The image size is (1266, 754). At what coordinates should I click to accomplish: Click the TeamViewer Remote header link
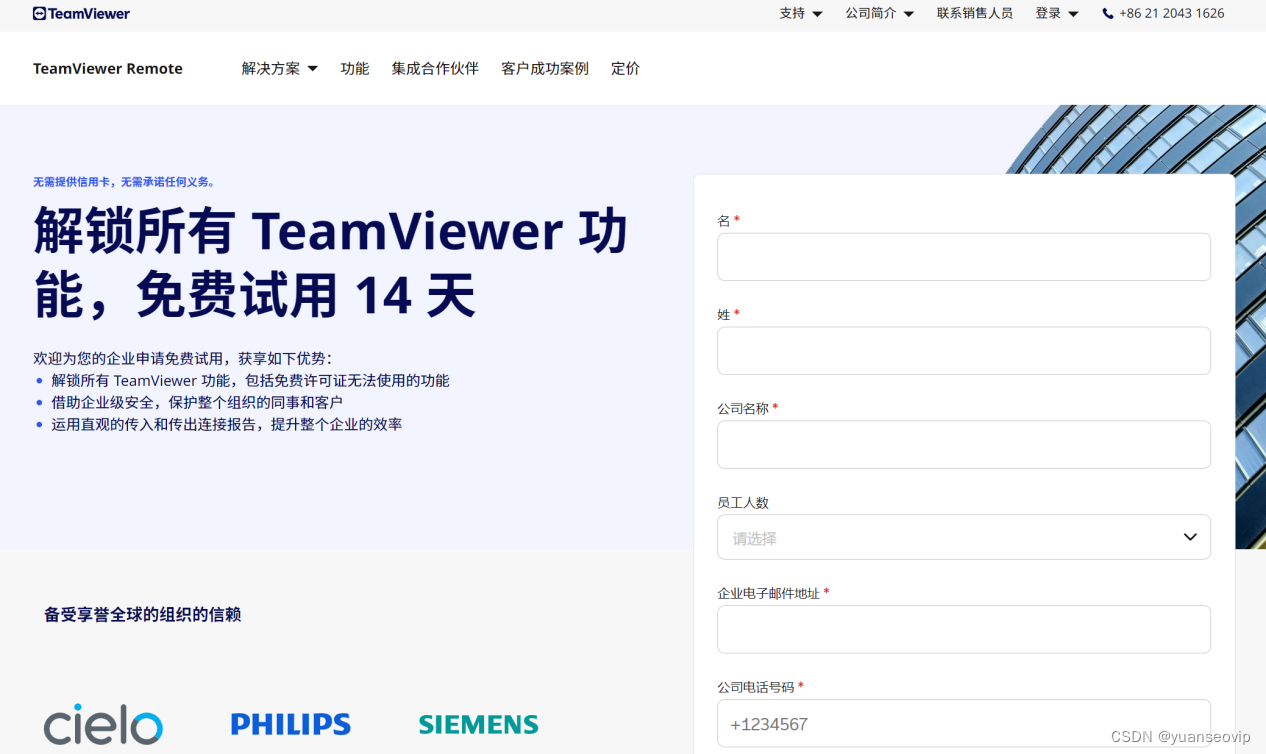pos(107,68)
